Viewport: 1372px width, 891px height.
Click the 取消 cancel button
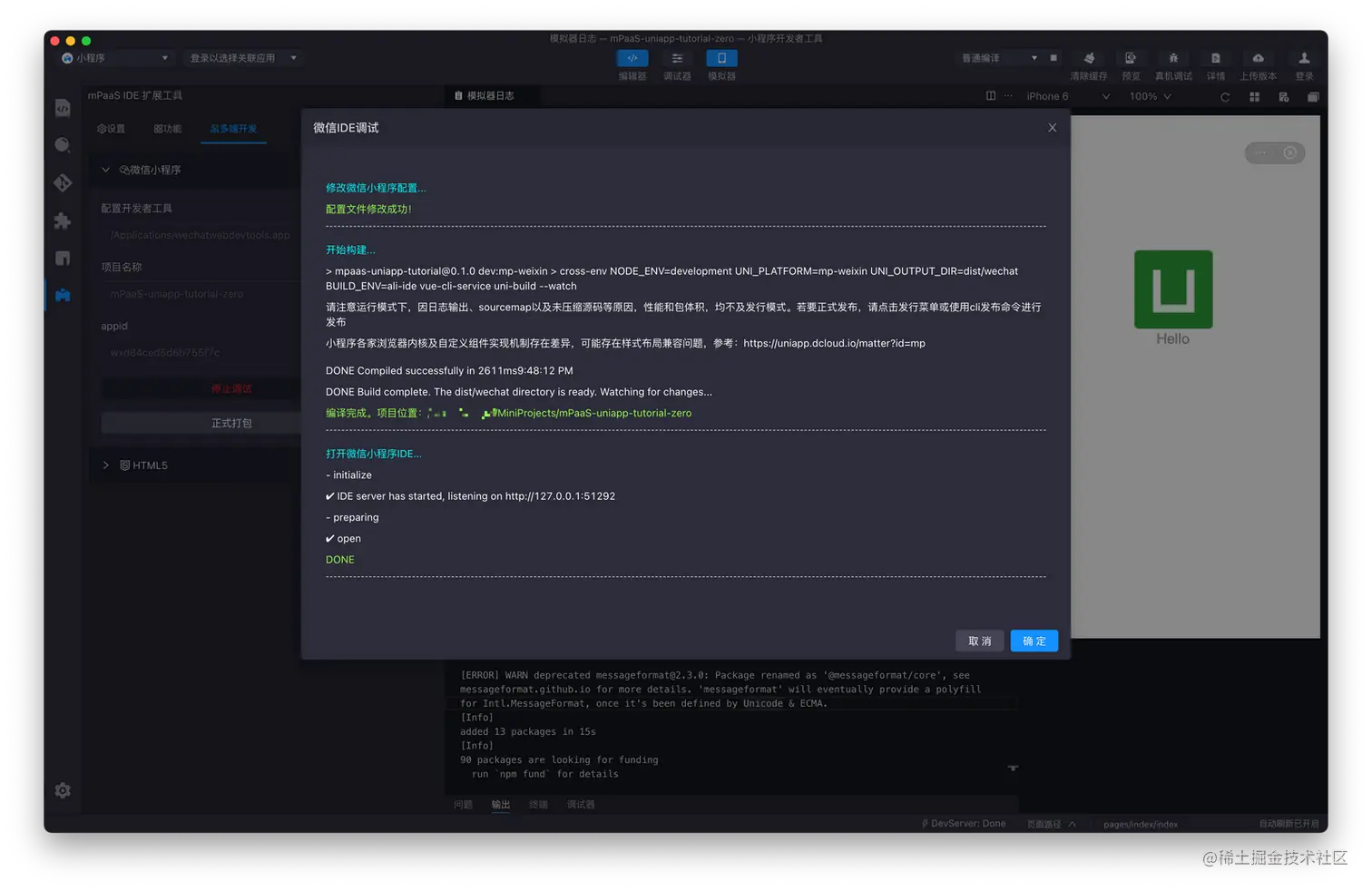980,641
